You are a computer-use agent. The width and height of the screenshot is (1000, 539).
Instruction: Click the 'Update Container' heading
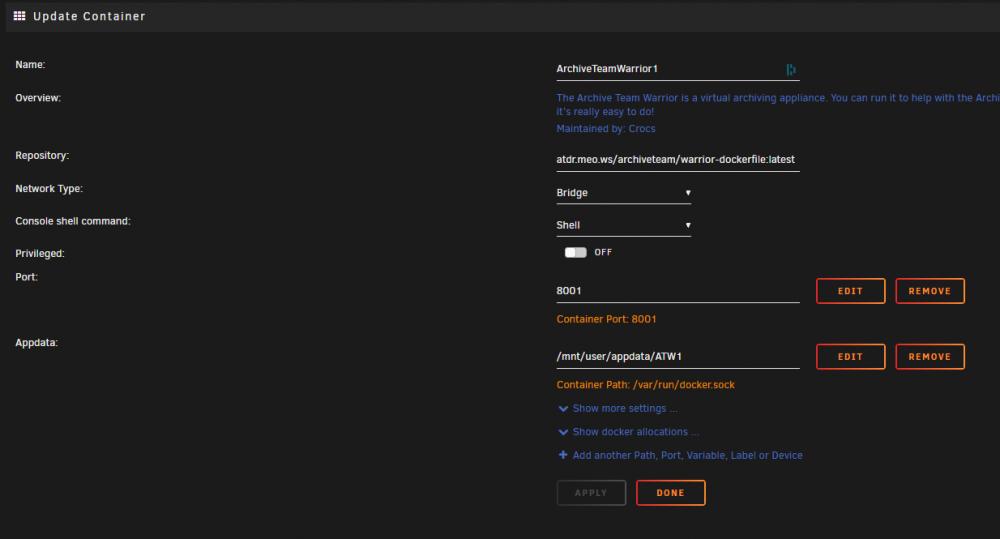pyautogui.click(x=89, y=17)
